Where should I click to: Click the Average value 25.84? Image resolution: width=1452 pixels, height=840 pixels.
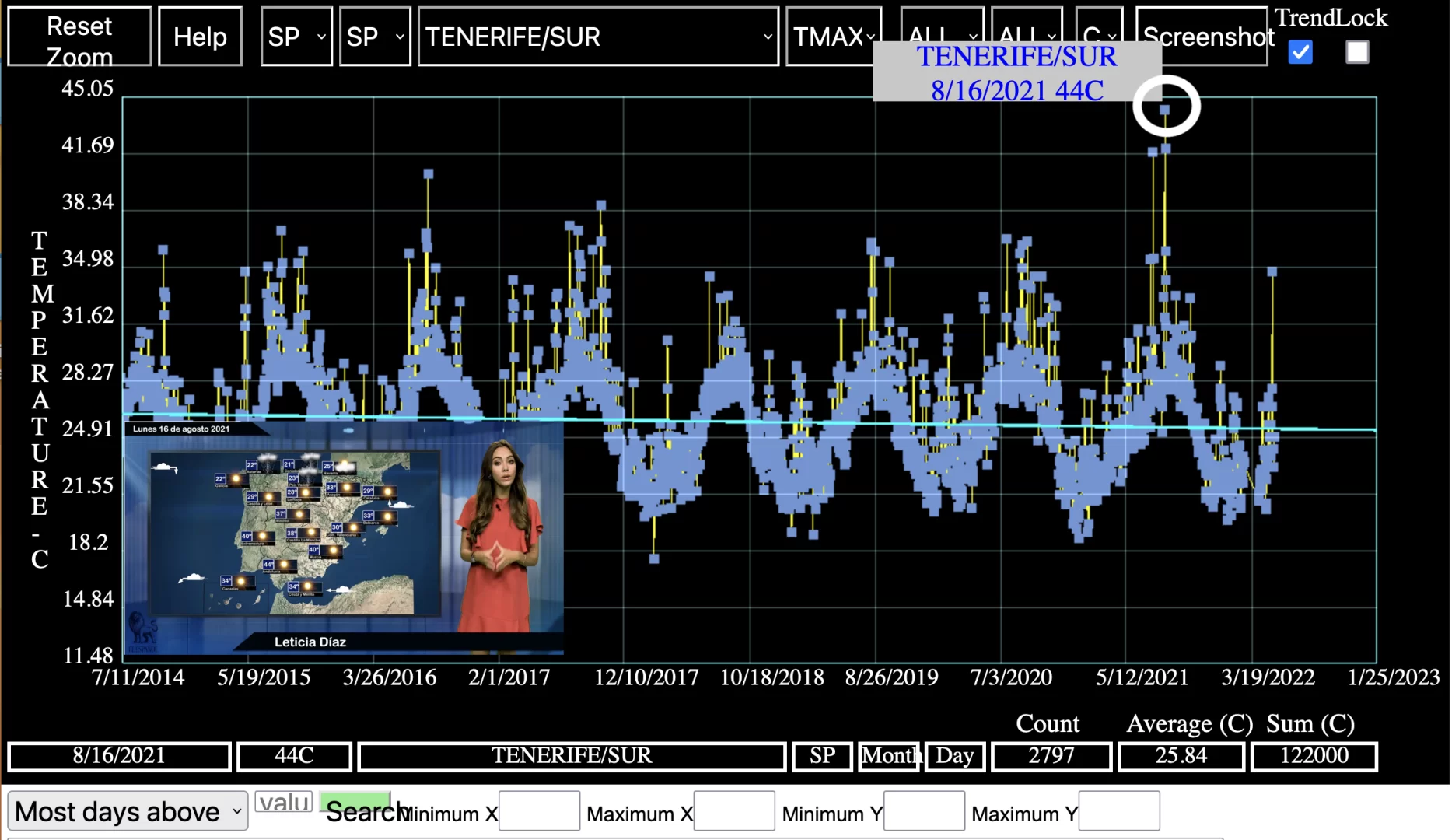click(1181, 756)
